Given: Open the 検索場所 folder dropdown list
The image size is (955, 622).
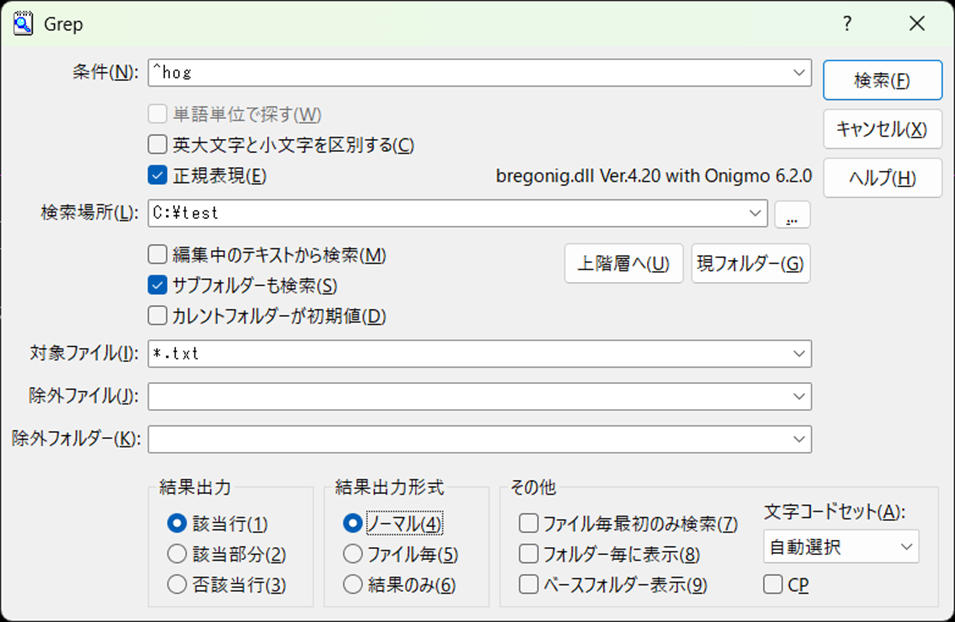Looking at the screenshot, I should coord(755,213).
